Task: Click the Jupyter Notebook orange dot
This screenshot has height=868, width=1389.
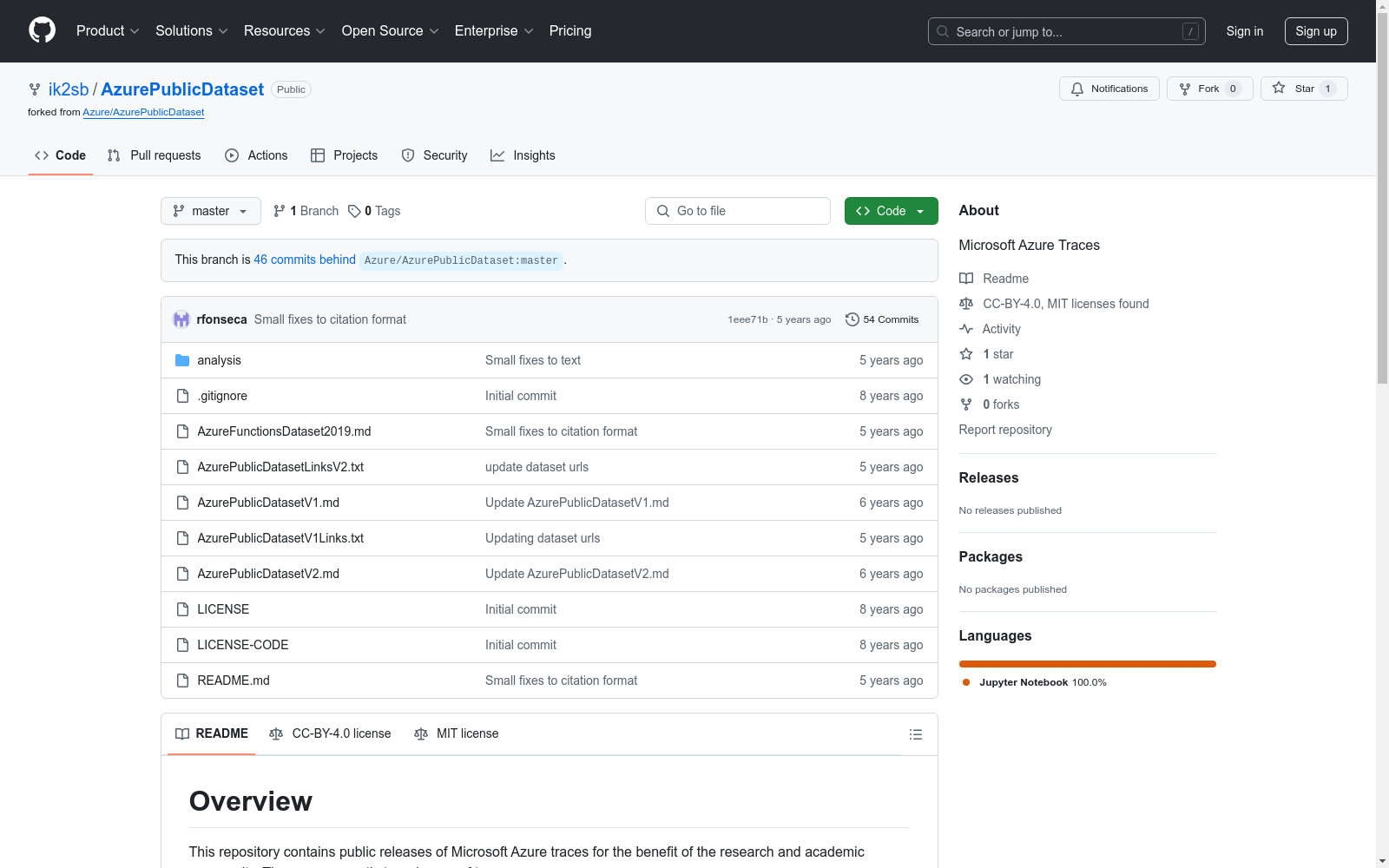Action: tap(966, 682)
